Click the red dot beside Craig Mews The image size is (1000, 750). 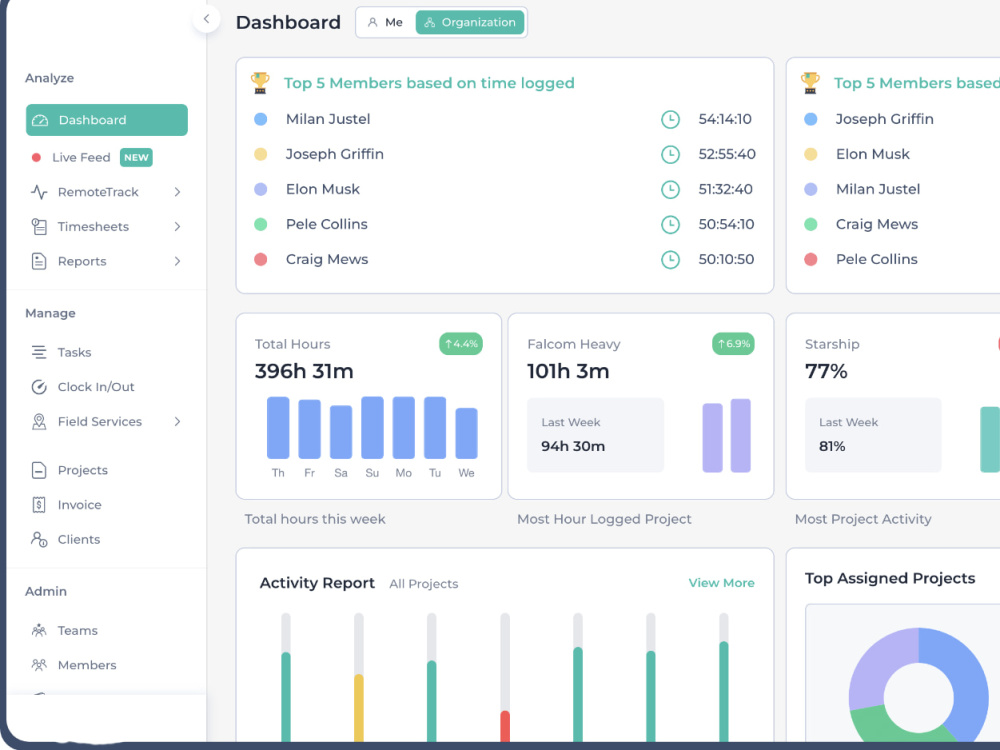[x=260, y=260]
